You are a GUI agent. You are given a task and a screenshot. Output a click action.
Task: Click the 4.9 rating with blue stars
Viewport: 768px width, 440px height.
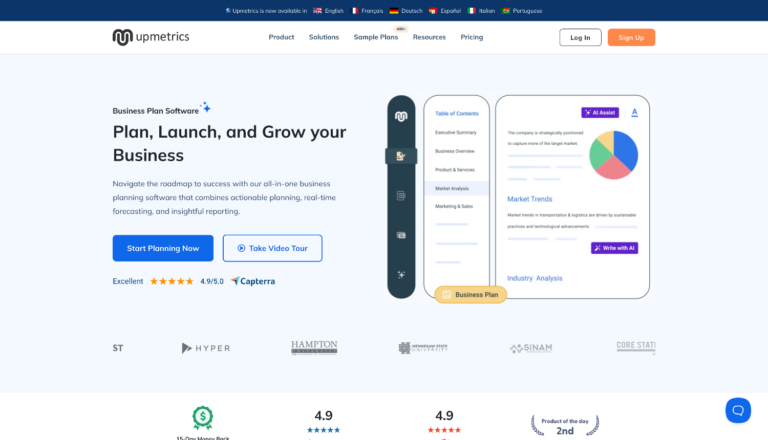(x=323, y=421)
